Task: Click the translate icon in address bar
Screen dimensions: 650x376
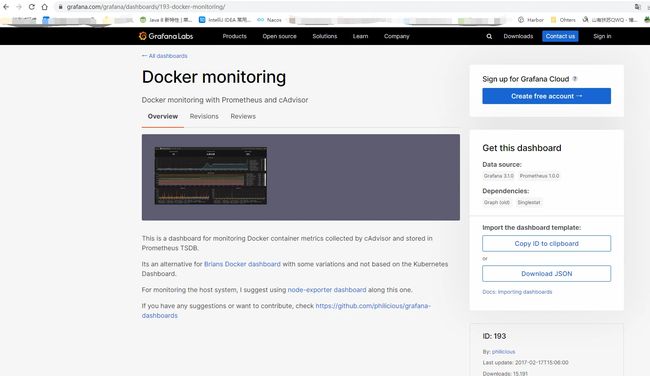Action: click(638, 7)
